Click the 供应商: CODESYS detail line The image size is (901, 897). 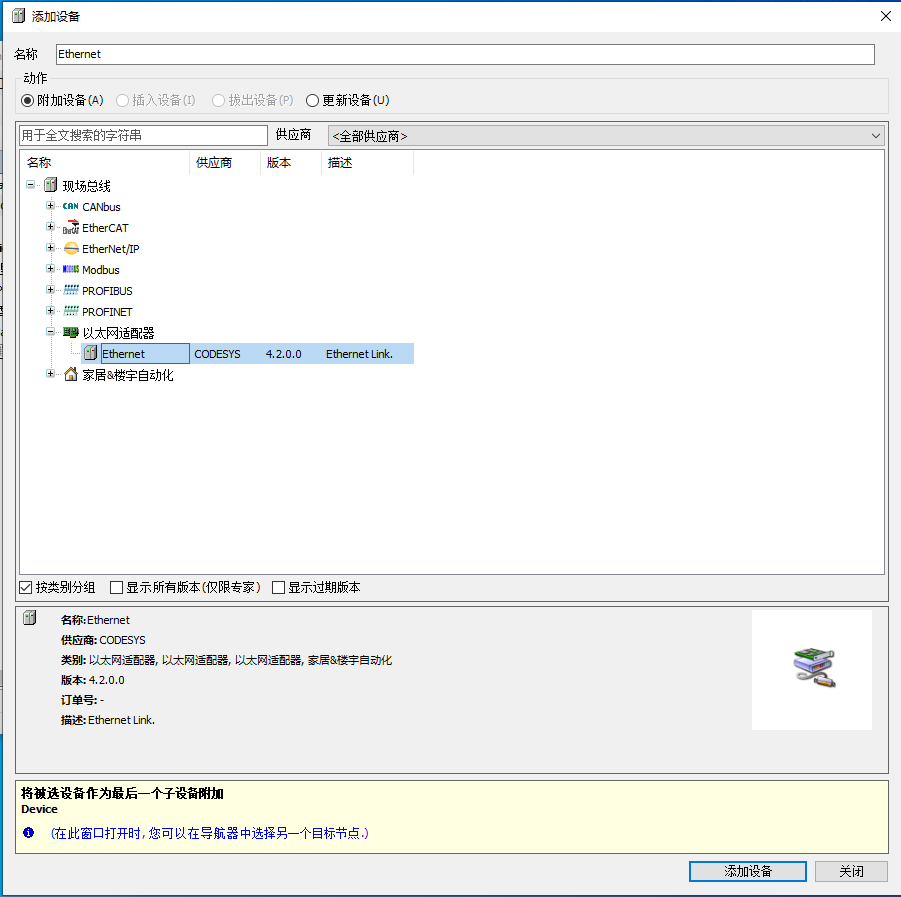(103, 640)
